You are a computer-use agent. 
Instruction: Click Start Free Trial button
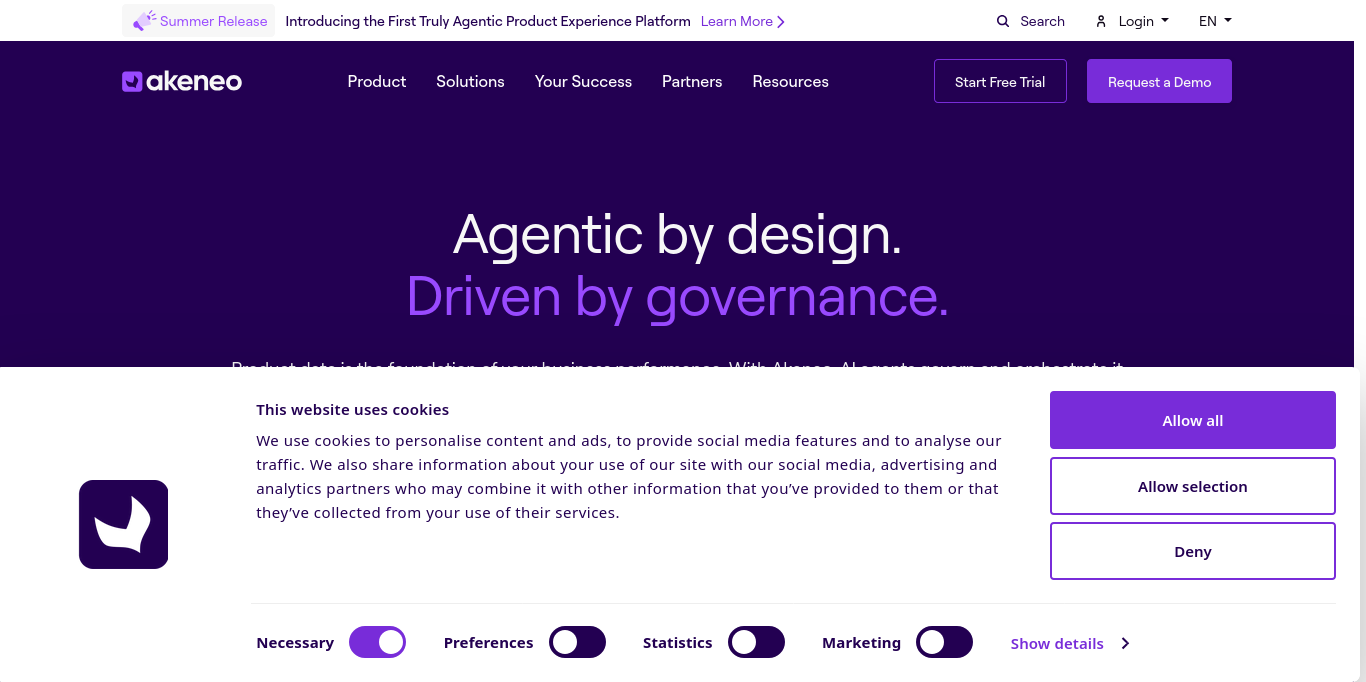click(x=1000, y=81)
